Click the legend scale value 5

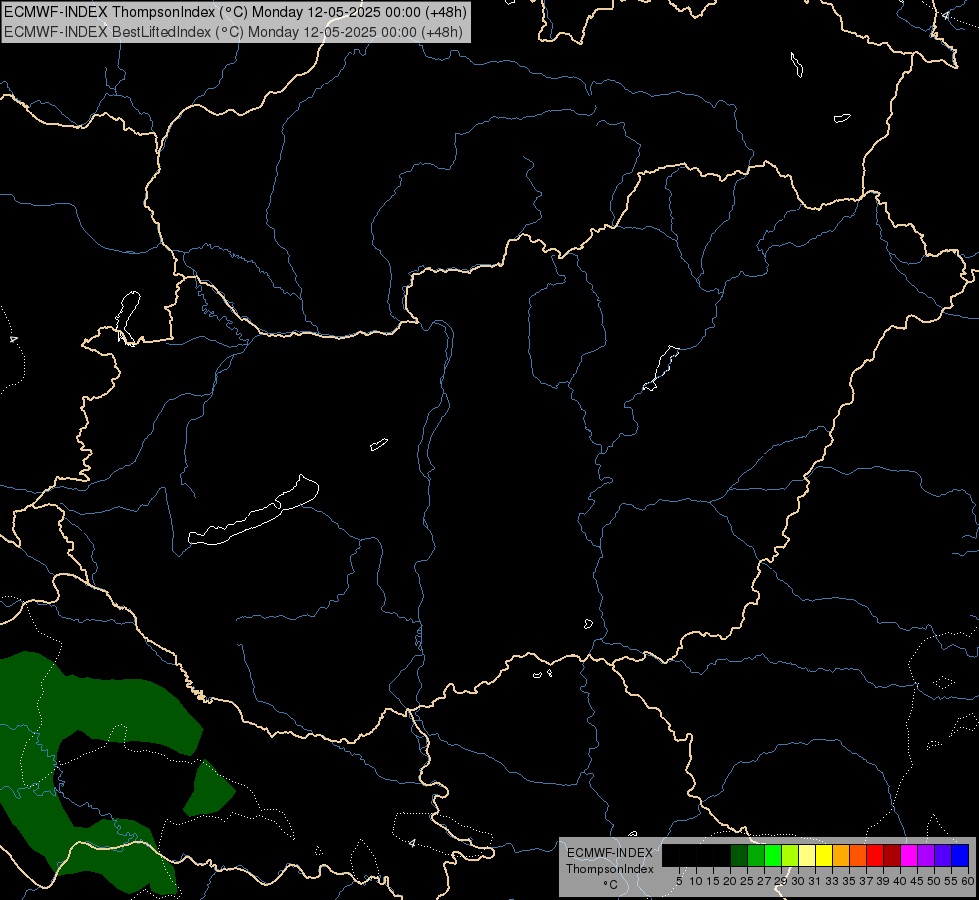679,881
